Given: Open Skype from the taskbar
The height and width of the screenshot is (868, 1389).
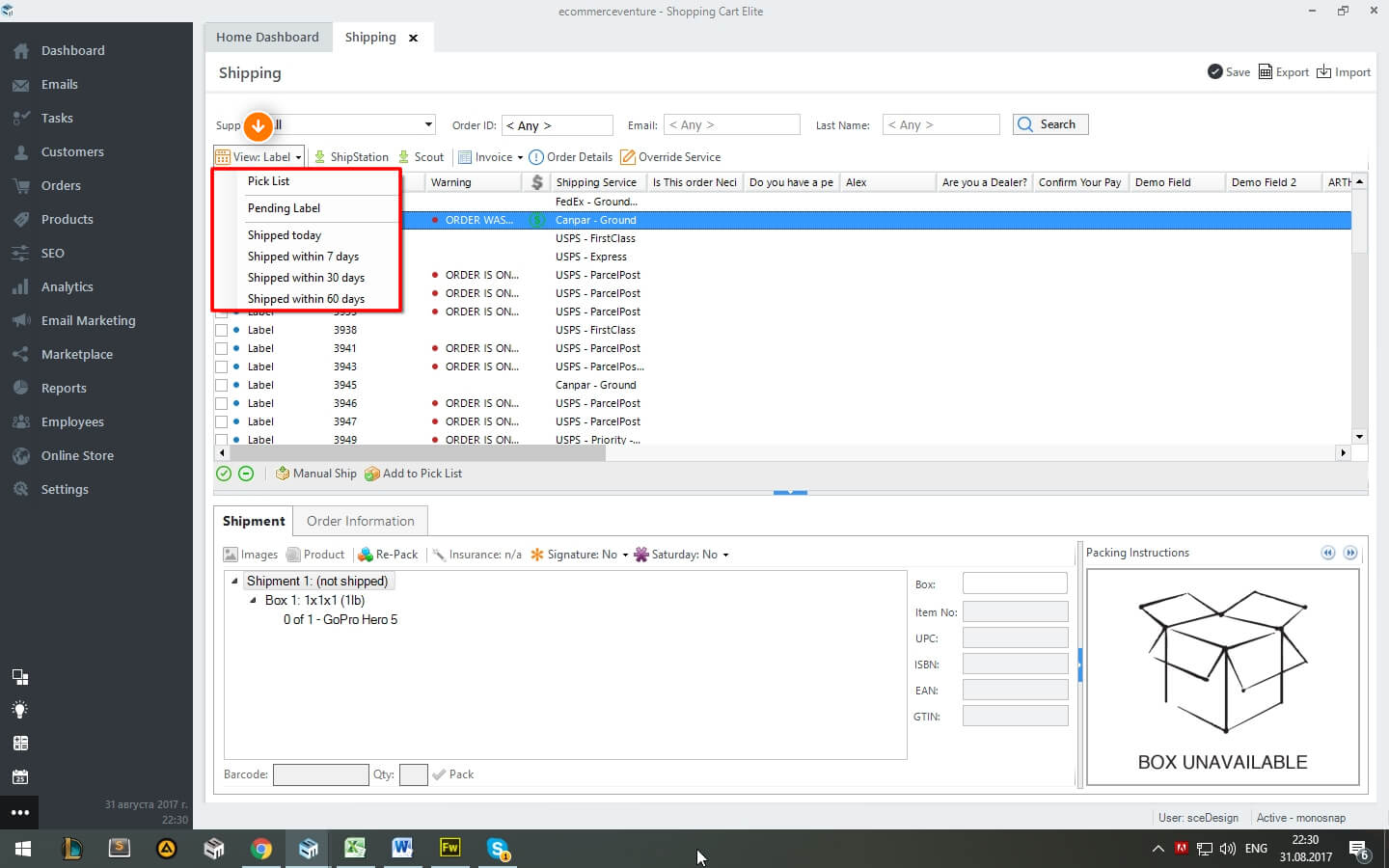Looking at the screenshot, I should pos(498,849).
